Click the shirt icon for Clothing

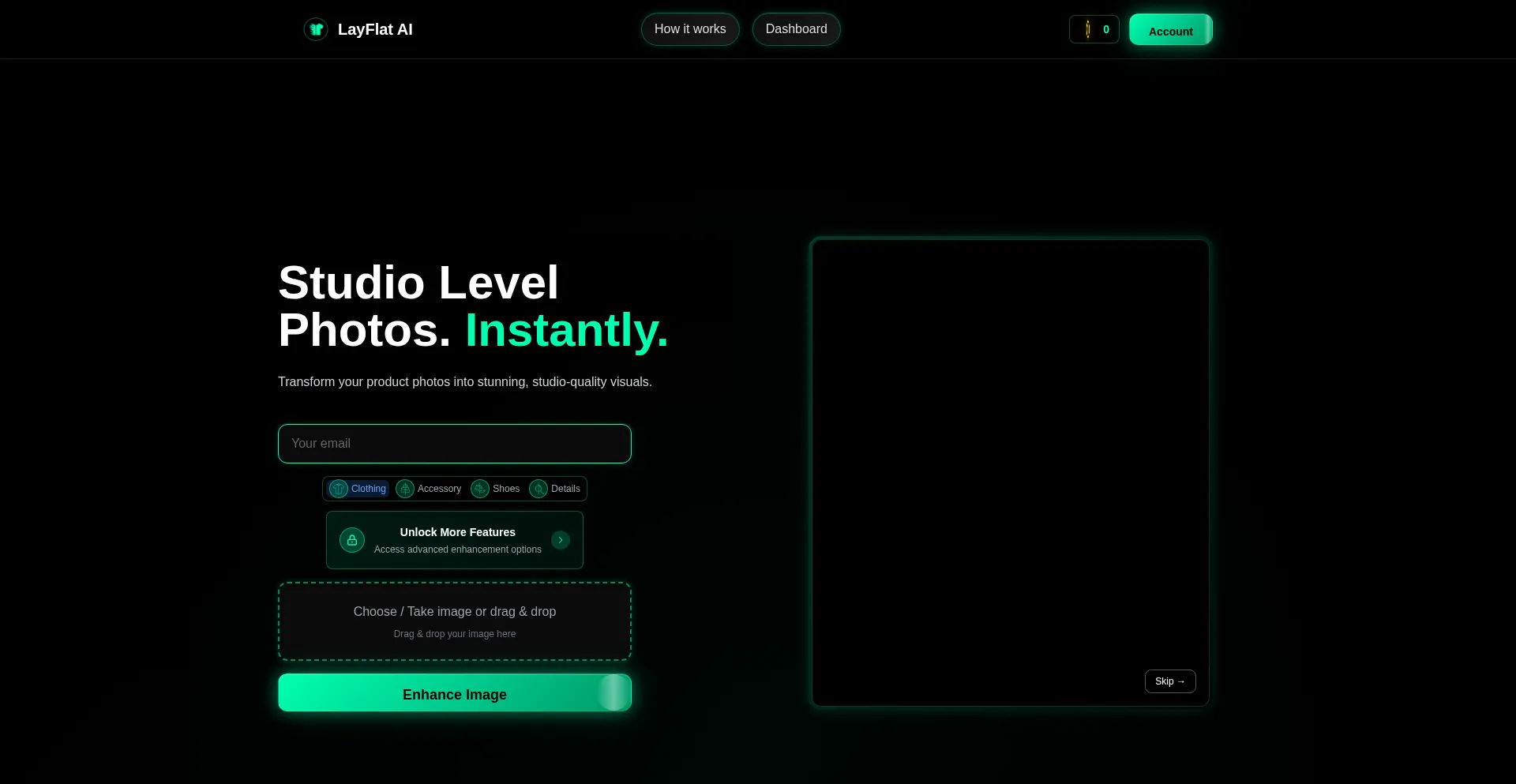tap(339, 489)
